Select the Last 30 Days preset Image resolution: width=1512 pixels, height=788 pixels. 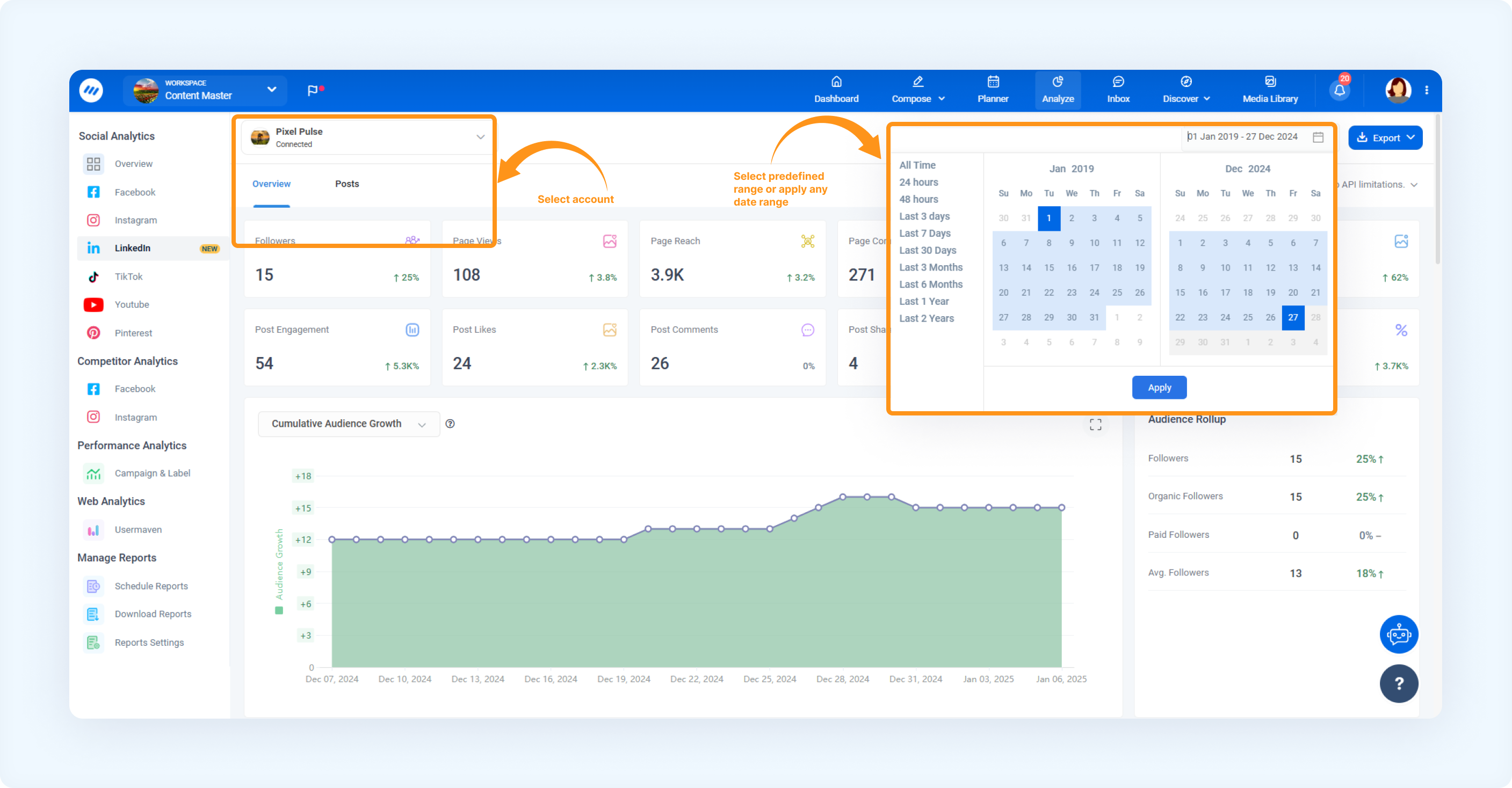928,250
